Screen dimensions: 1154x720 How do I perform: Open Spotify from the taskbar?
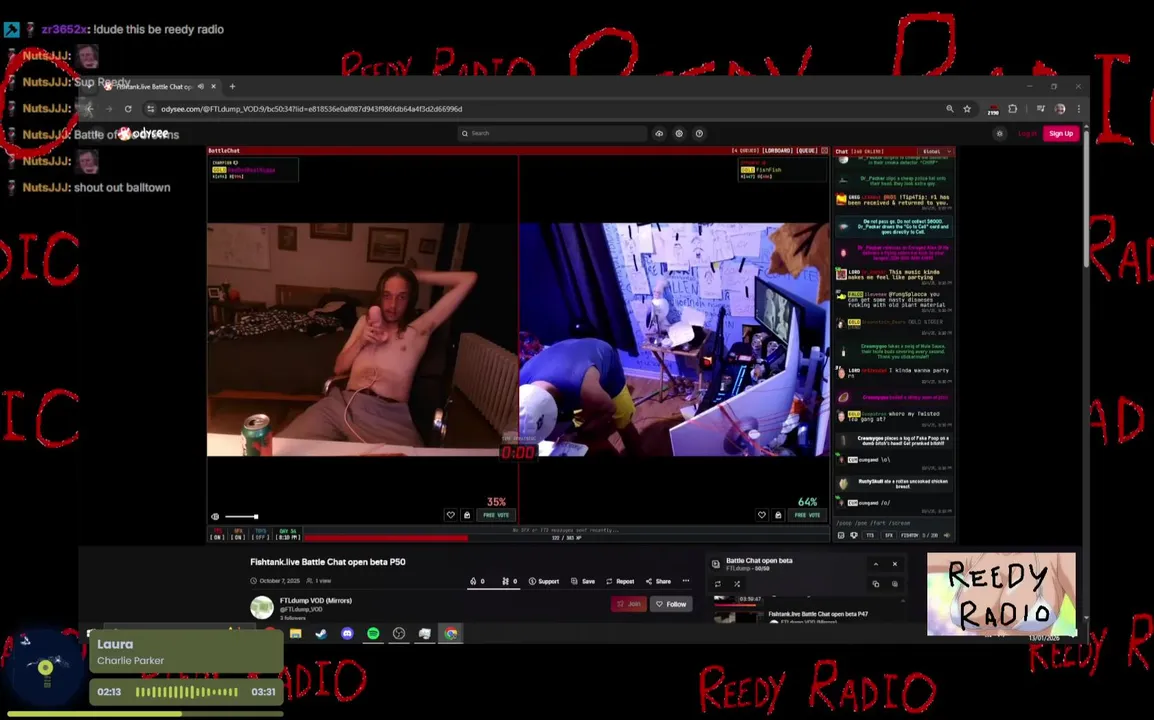(373, 634)
